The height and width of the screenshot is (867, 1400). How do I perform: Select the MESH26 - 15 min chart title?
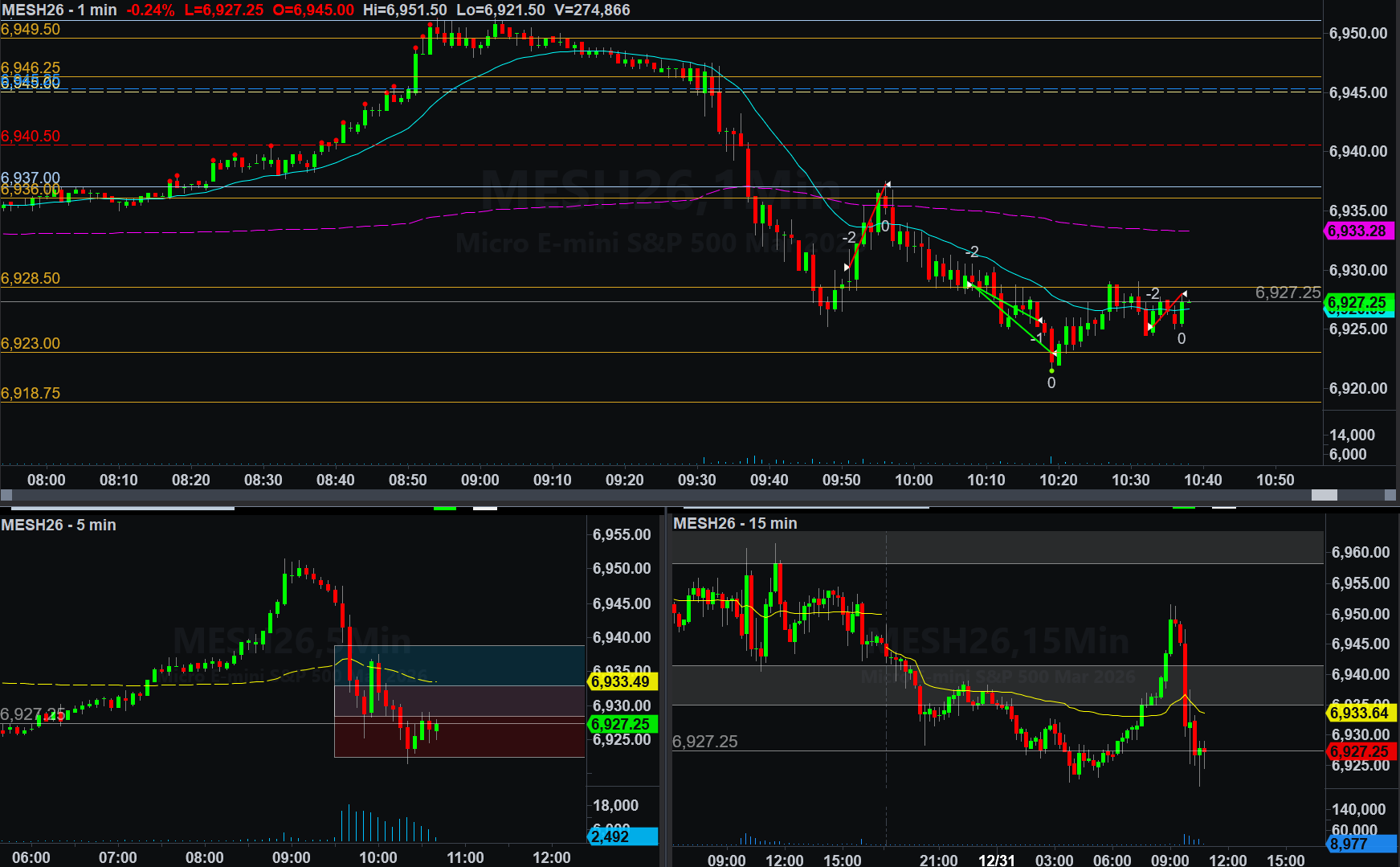(735, 524)
